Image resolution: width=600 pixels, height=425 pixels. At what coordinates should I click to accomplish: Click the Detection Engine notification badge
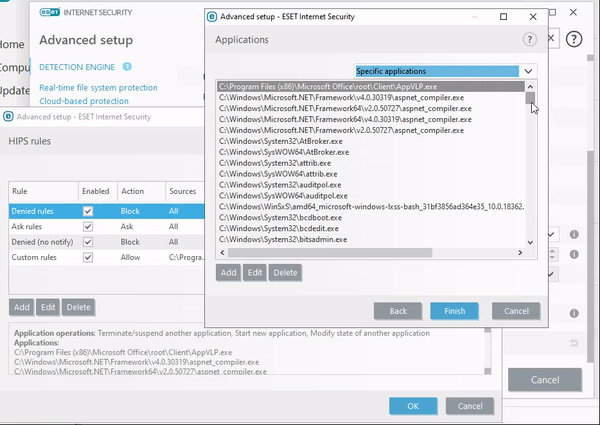pos(127,67)
